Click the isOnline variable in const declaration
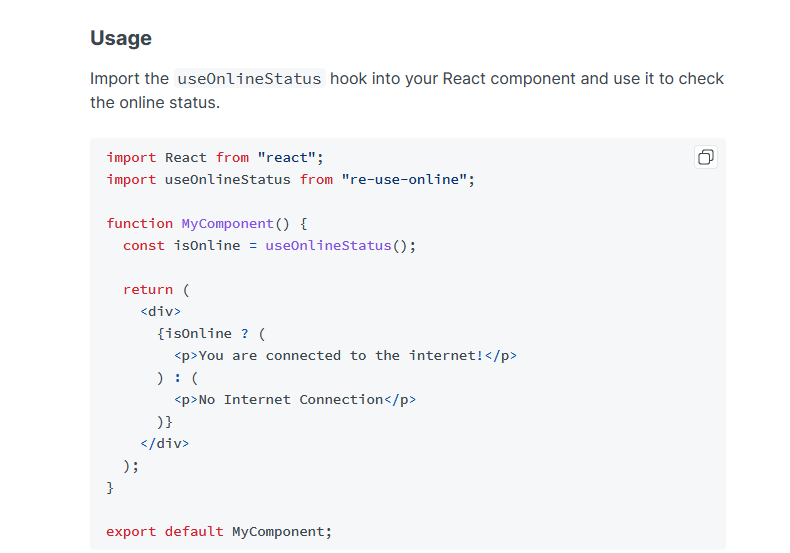Screen dimensions: 790x553 click(207, 246)
